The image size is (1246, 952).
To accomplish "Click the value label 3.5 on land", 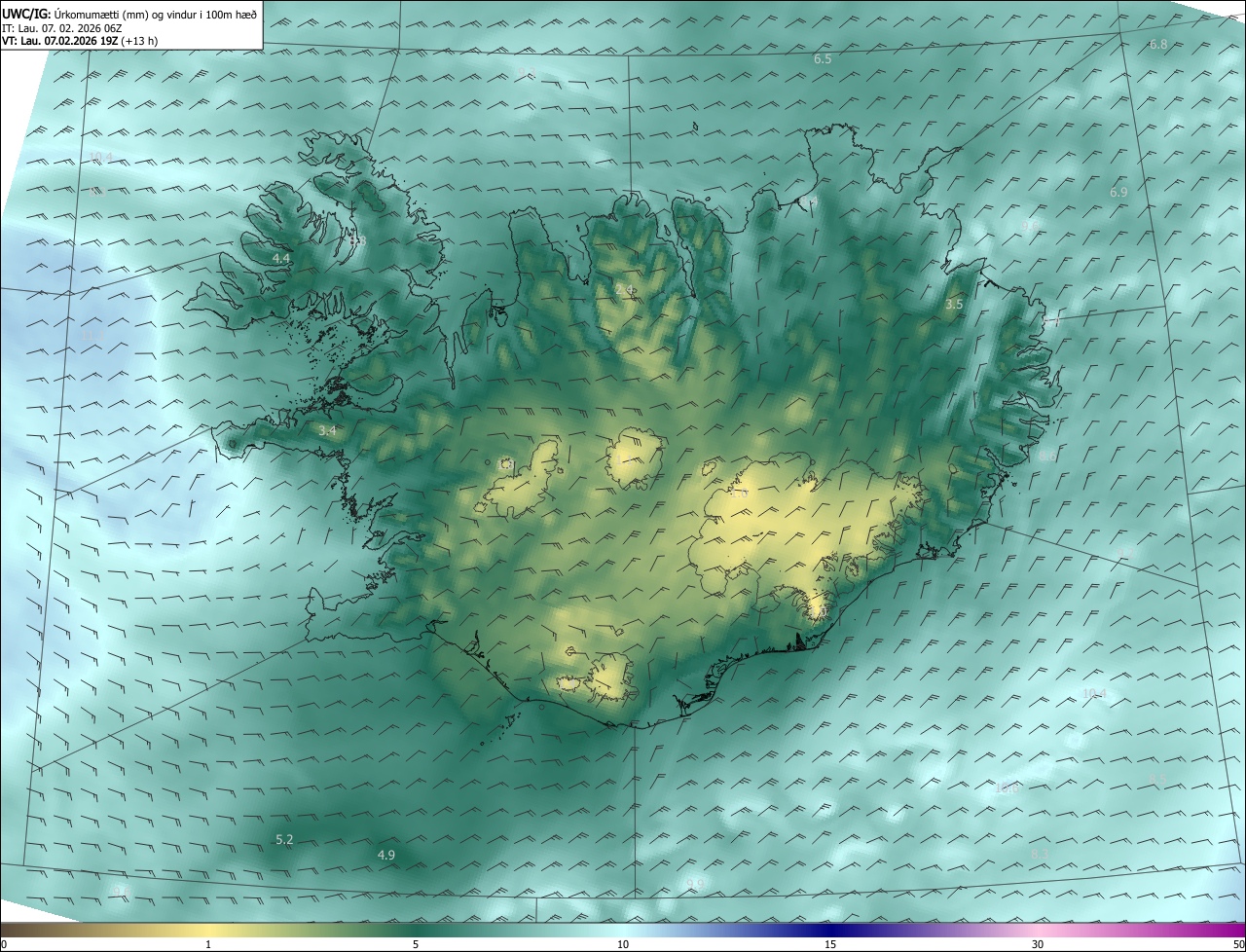I will tap(954, 305).
